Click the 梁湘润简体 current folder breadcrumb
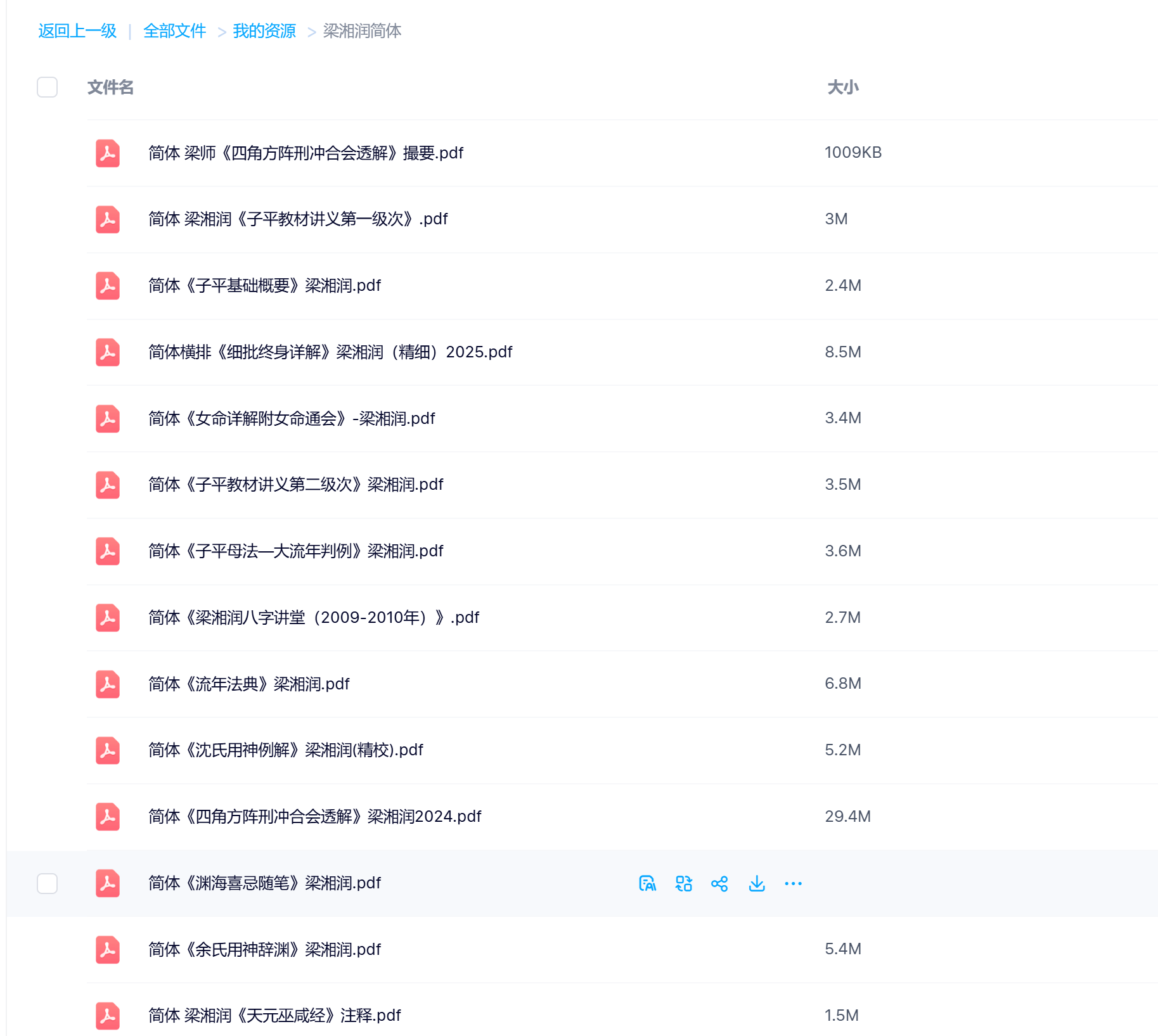Viewport: 1158px width, 1036px height. [362, 31]
